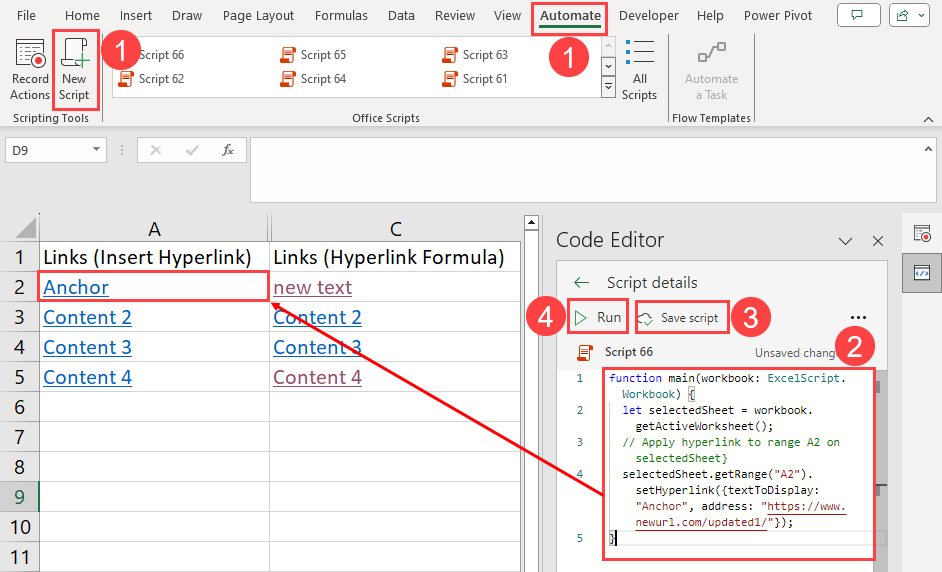Open Script 66 from gallery
This screenshot has width=942, height=572.
click(161, 55)
